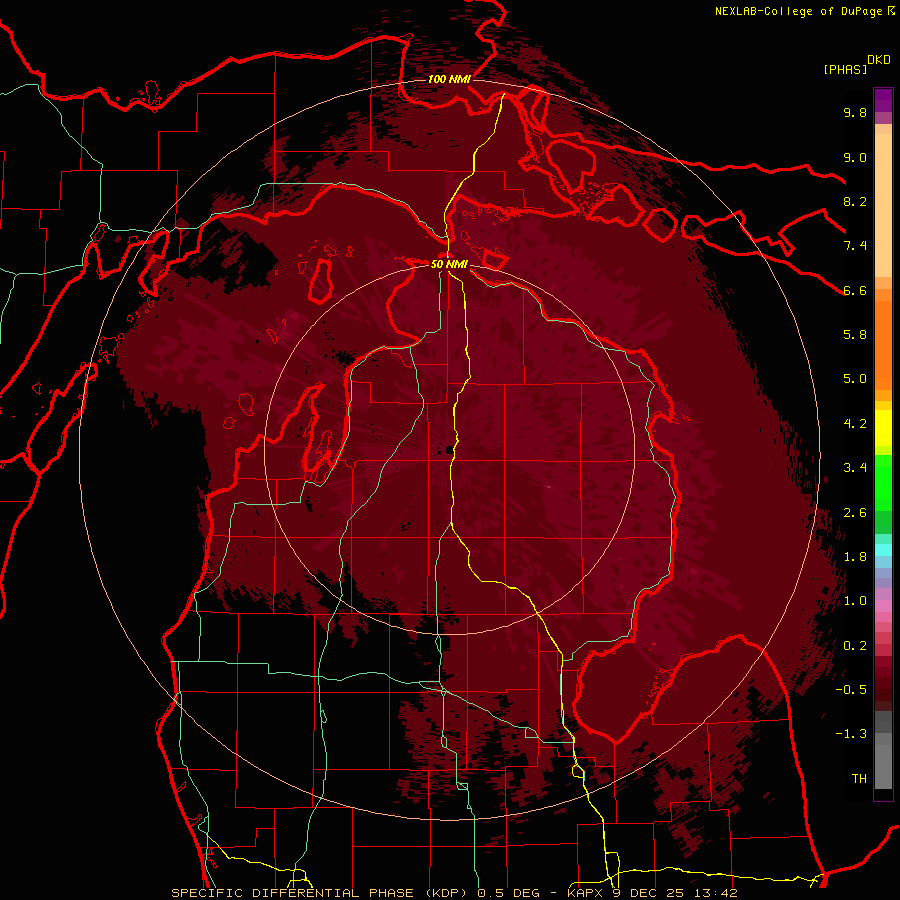Click the 100 NMI range ring label
The width and height of the screenshot is (900, 900).
coord(449,79)
